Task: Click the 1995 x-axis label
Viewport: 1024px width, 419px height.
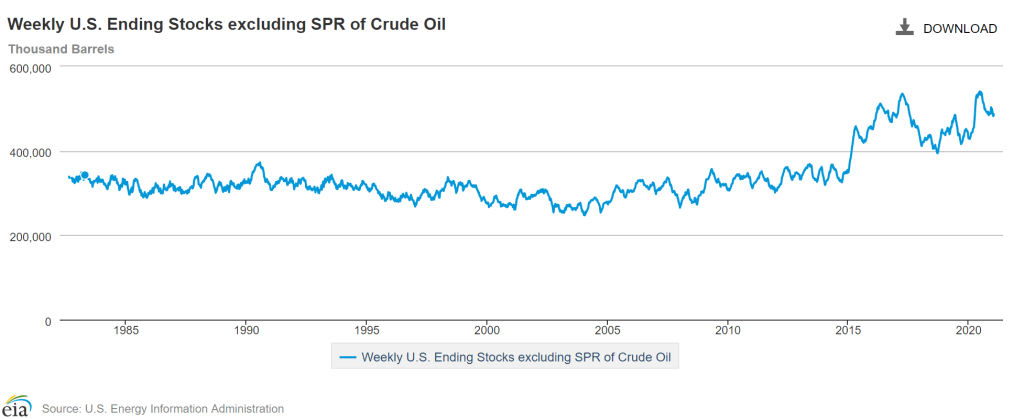Action: [x=367, y=329]
